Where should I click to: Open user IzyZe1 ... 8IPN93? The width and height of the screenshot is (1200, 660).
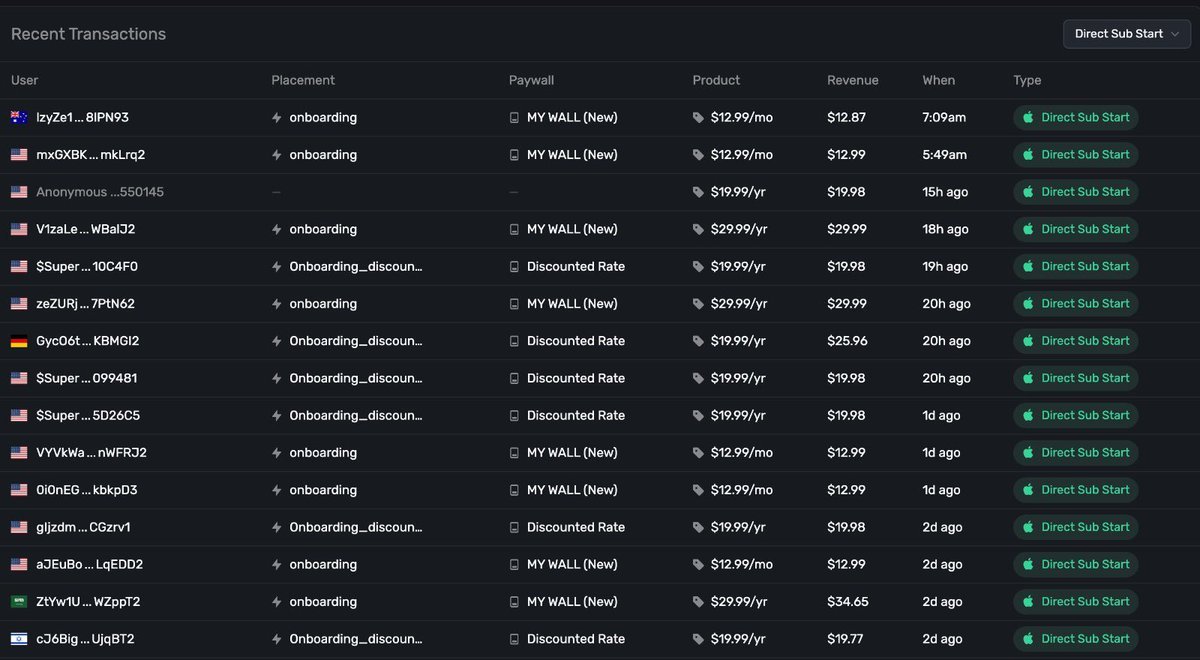pos(82,117)
